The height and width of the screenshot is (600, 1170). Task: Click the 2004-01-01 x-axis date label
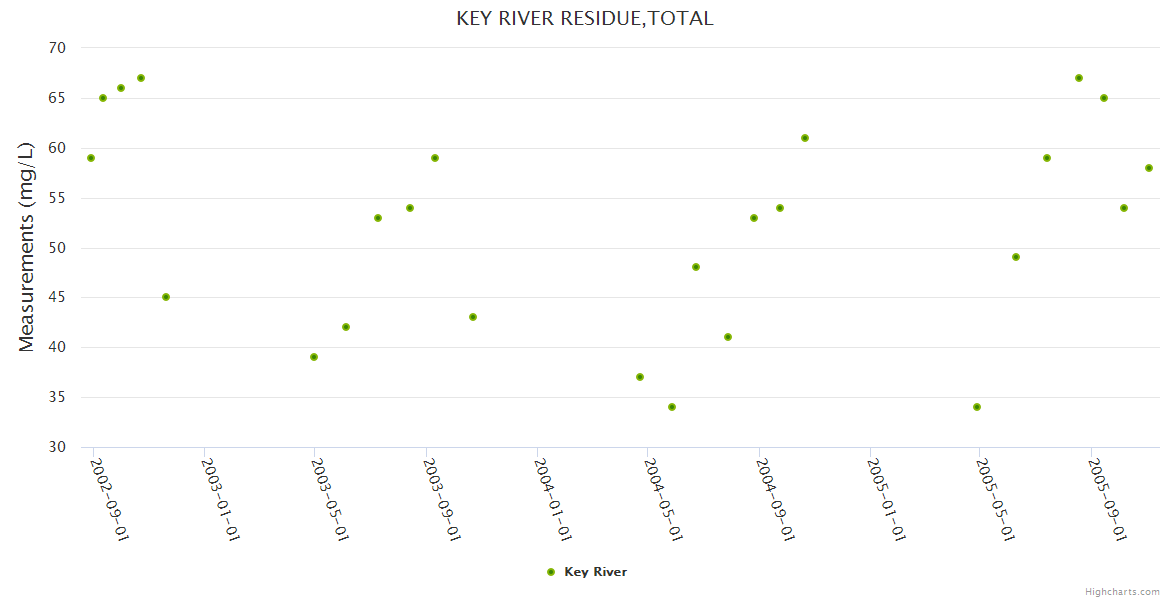pyautogui.click(x=553, y=499)
